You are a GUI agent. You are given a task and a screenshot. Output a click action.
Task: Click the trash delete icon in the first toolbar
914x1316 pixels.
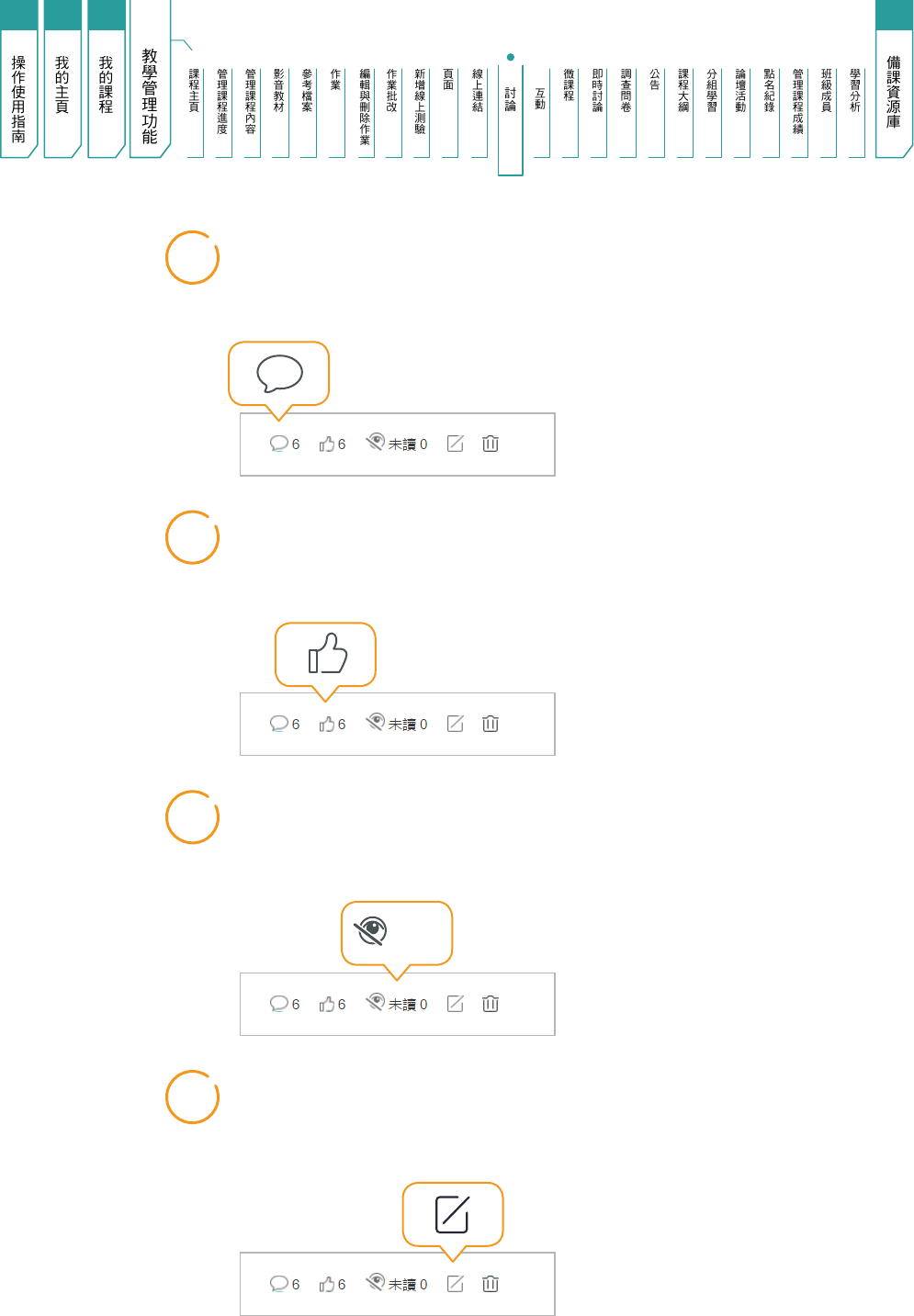491,444
